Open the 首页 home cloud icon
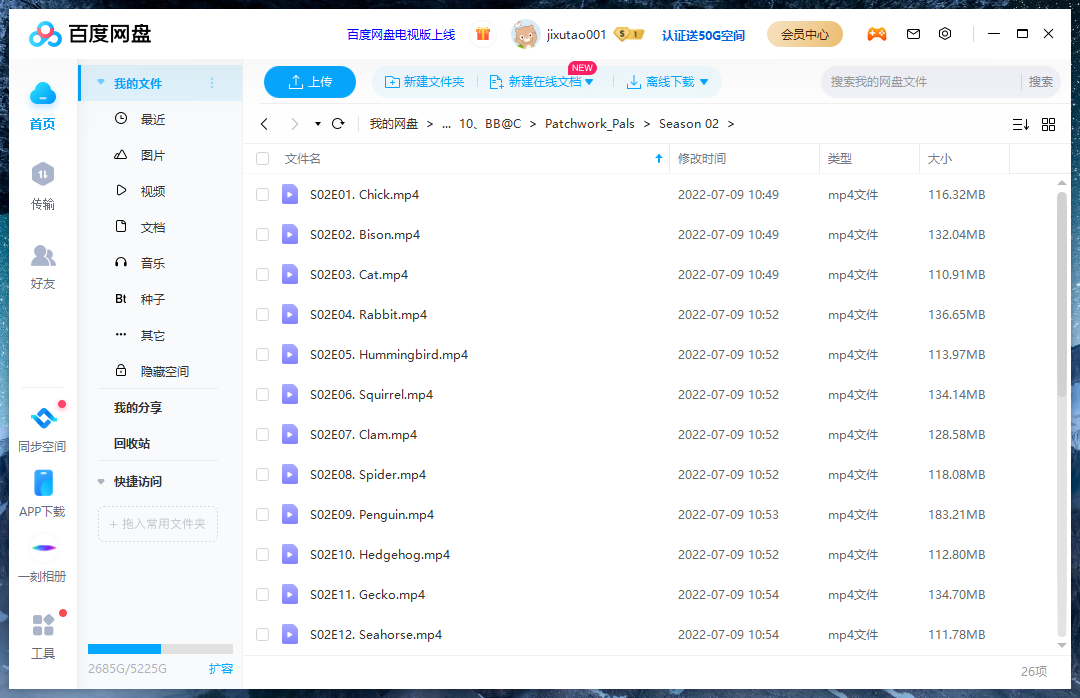Screen dimensions: 1080x698 coord(43,94)
